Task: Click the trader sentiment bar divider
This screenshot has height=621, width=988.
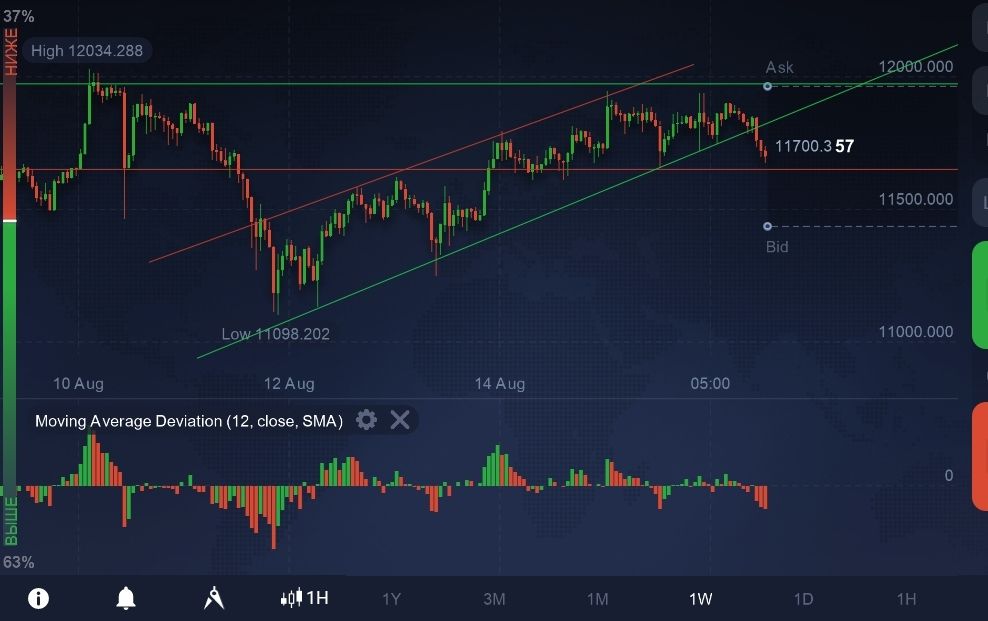Action: (9, 221)
